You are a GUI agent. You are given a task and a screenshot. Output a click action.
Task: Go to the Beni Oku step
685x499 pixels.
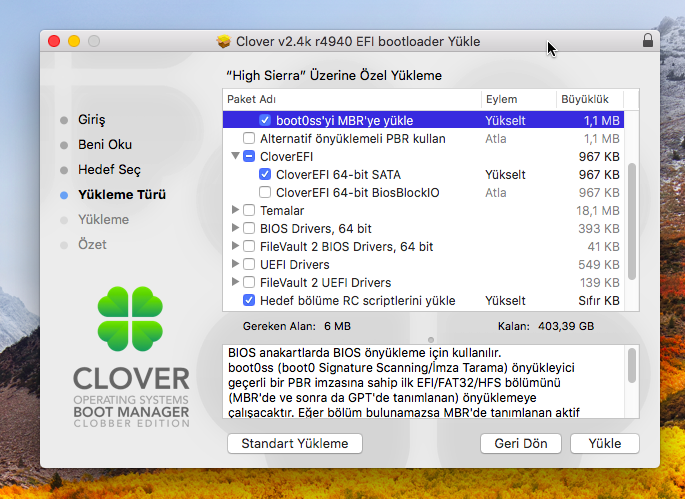click(105, 145)
